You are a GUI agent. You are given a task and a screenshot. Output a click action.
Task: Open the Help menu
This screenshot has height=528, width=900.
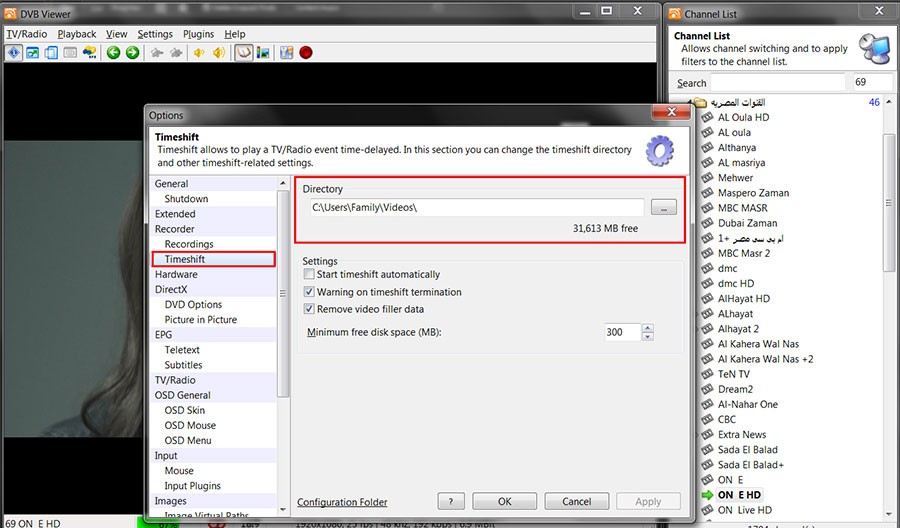coord(235,34)
